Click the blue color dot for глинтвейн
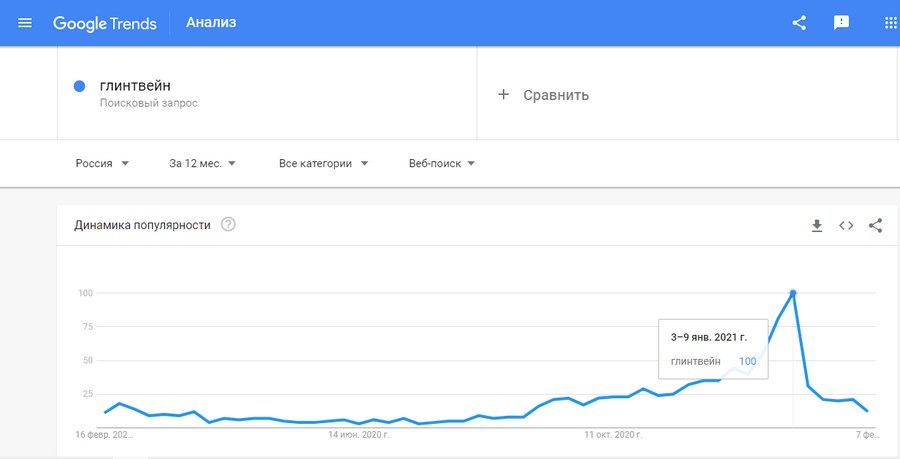This screenshot has width=900, height=459. (x=80, y=86)
